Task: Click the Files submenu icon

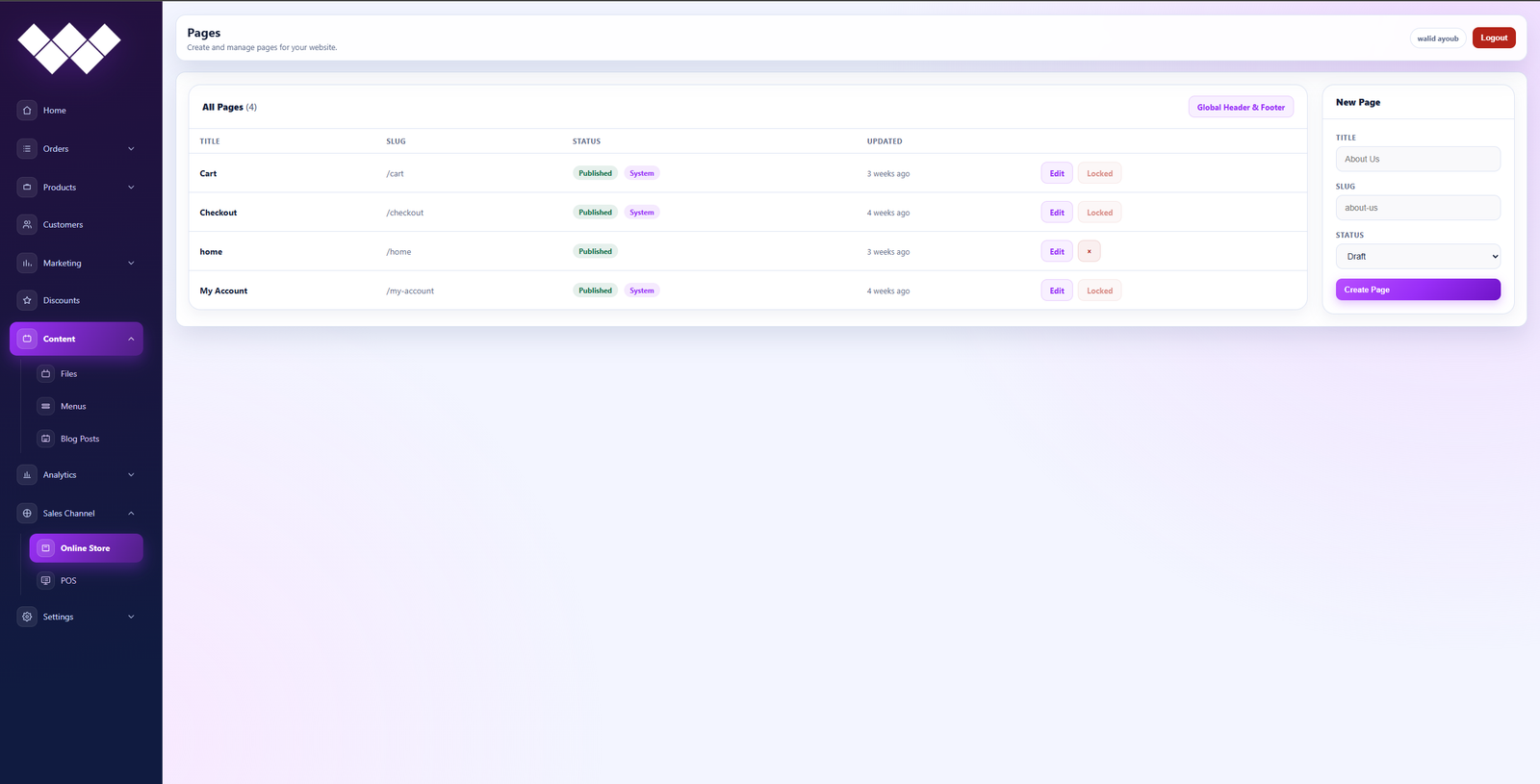Action: coord(45,374)
